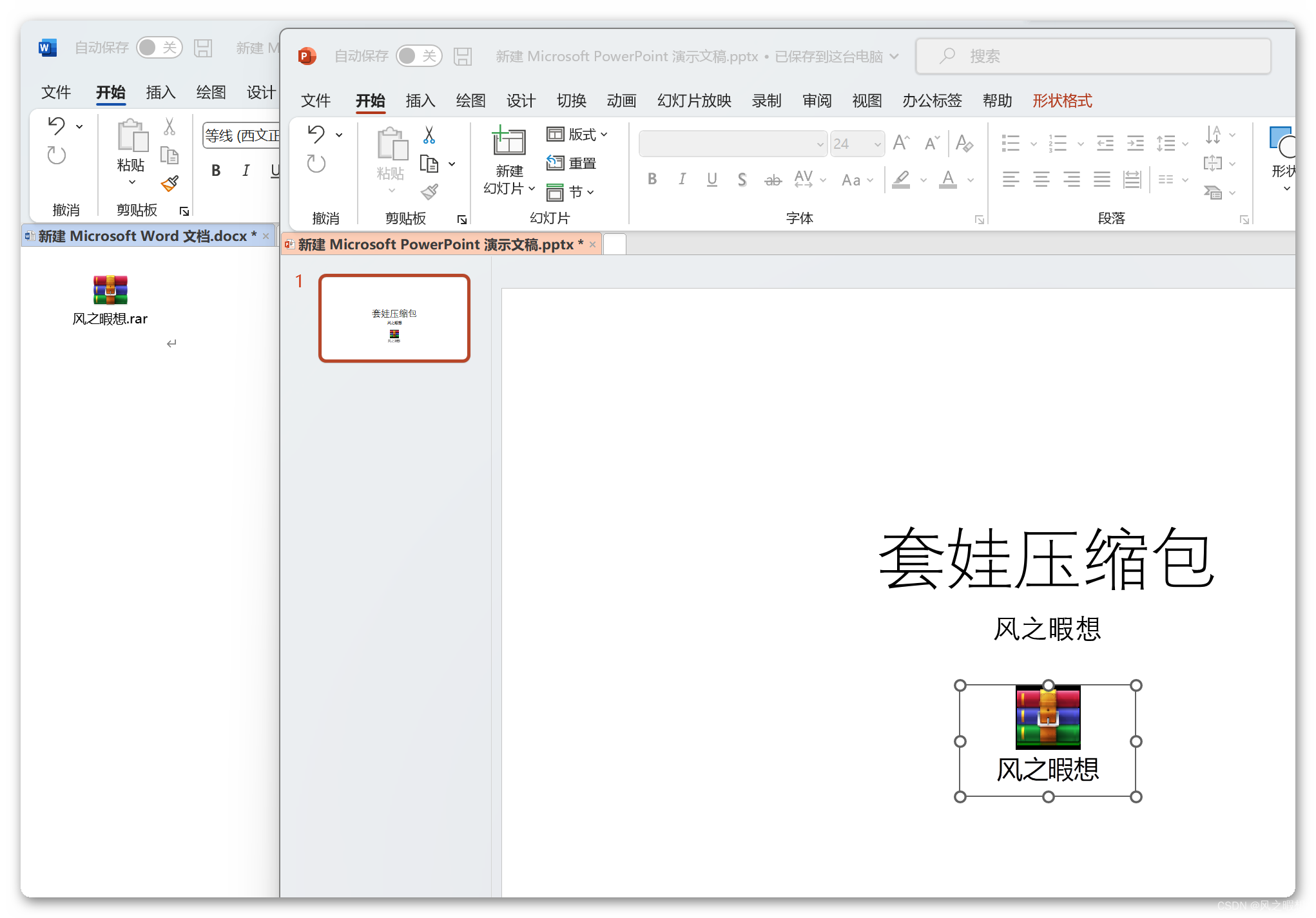1316x918 pixels.
Task: Toggle the PowerPoint AutoSave switch
Action: pyautogui.click(x=418, y=57)
